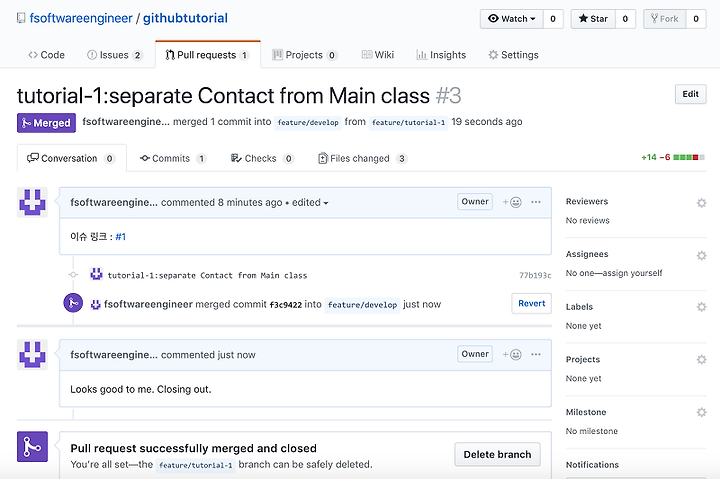This screenshot has height=479, width=720.
Task: Open commit hash 77b193c
Action: [x=535, y=276]
